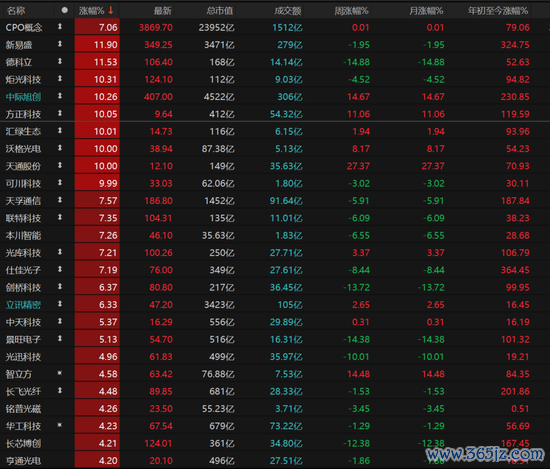Click the 最新 column header
This screenshot has width=550, height=469.
[x=163, y=11]
